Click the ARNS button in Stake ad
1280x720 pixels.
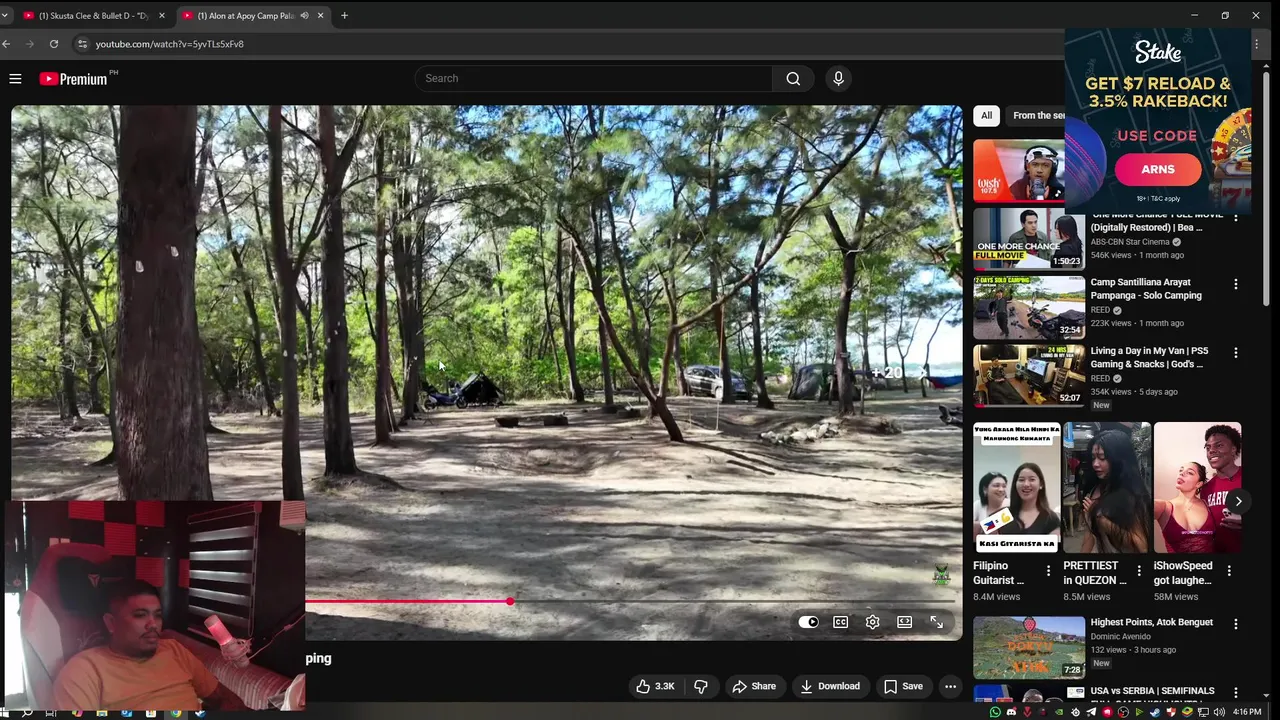1157,169
